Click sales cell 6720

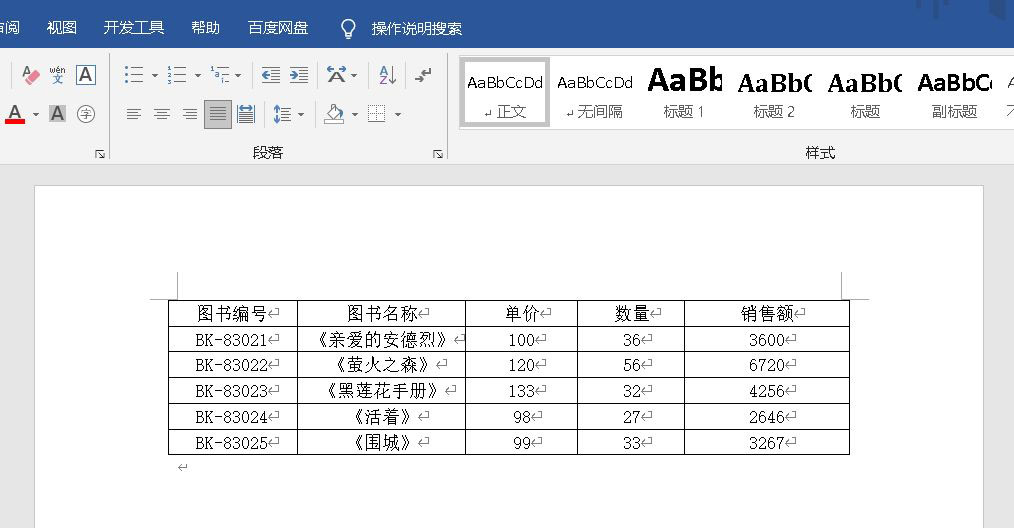point(767,365)
